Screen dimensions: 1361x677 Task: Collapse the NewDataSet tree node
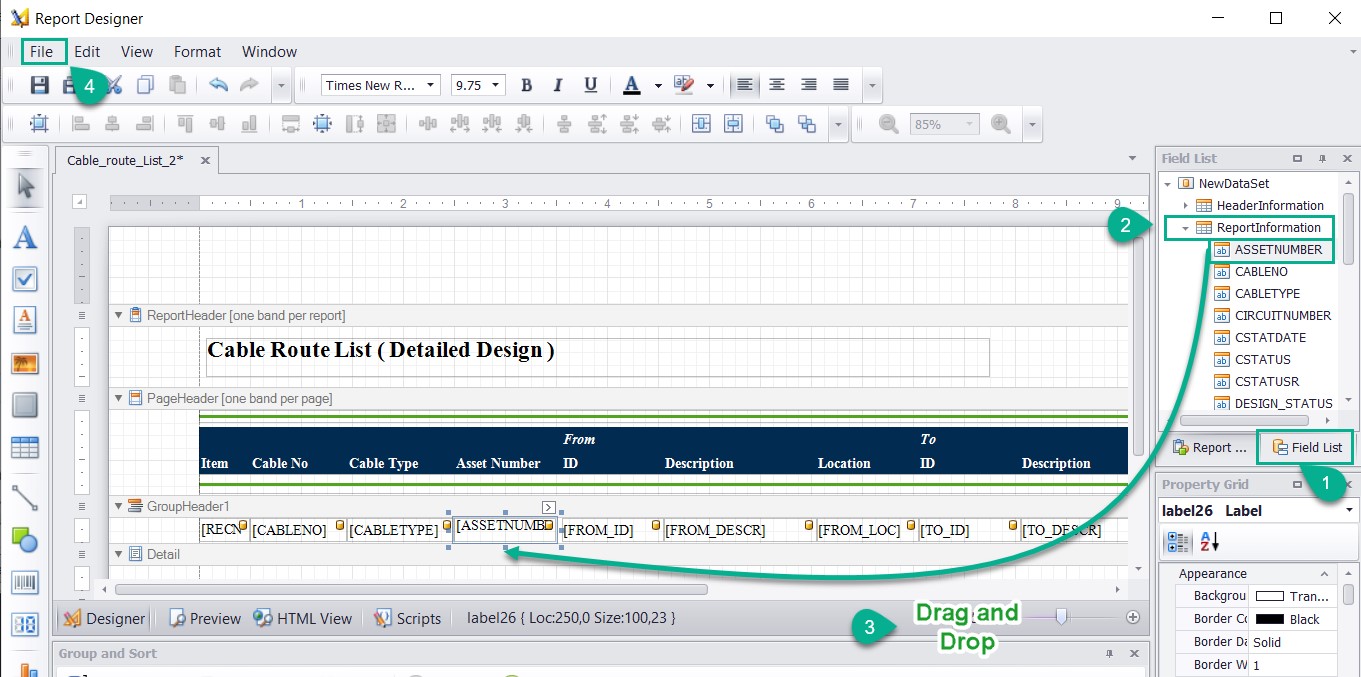tap(1168, 184)
